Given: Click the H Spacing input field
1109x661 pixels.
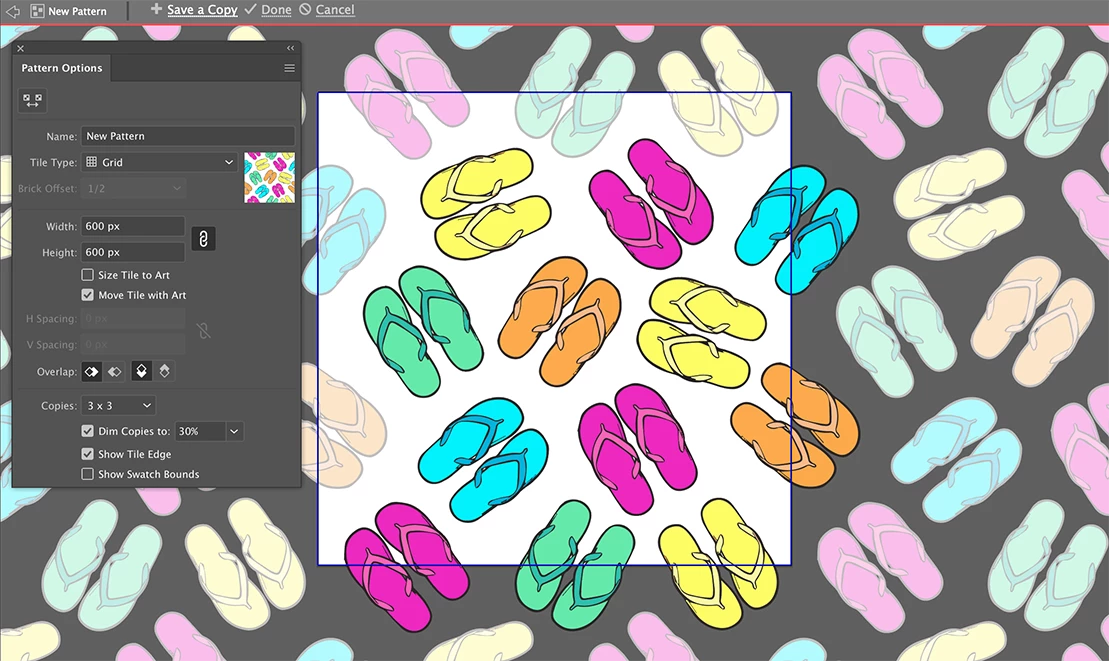Looking at the screenshot, I should [133, 318].
